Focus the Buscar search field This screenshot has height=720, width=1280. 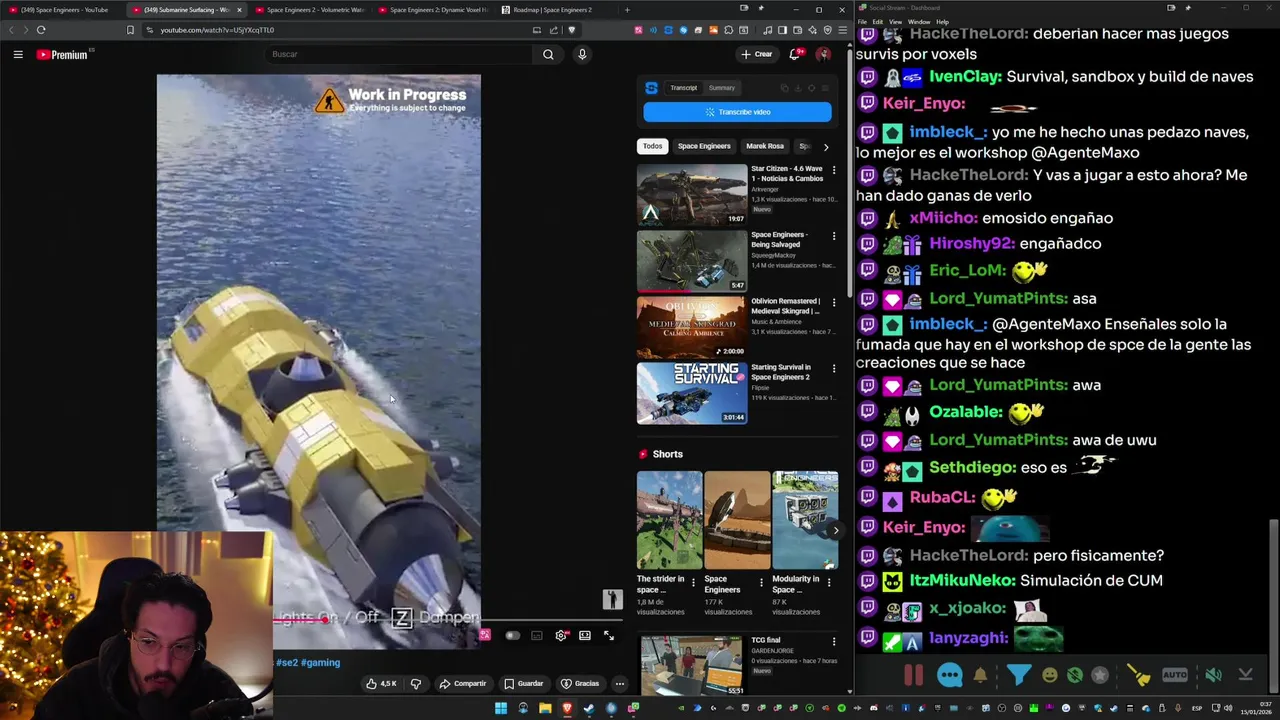400,54
